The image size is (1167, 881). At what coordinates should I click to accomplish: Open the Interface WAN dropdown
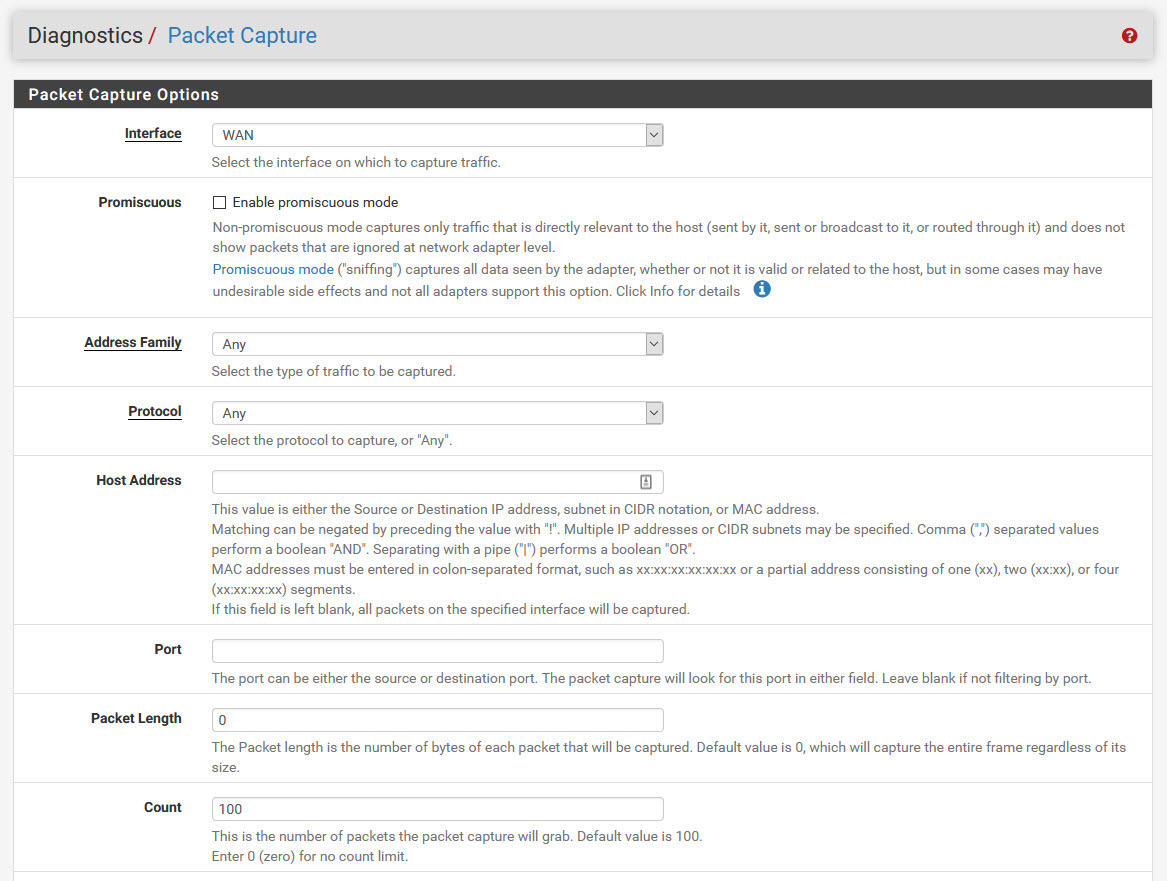pos(438,135)
